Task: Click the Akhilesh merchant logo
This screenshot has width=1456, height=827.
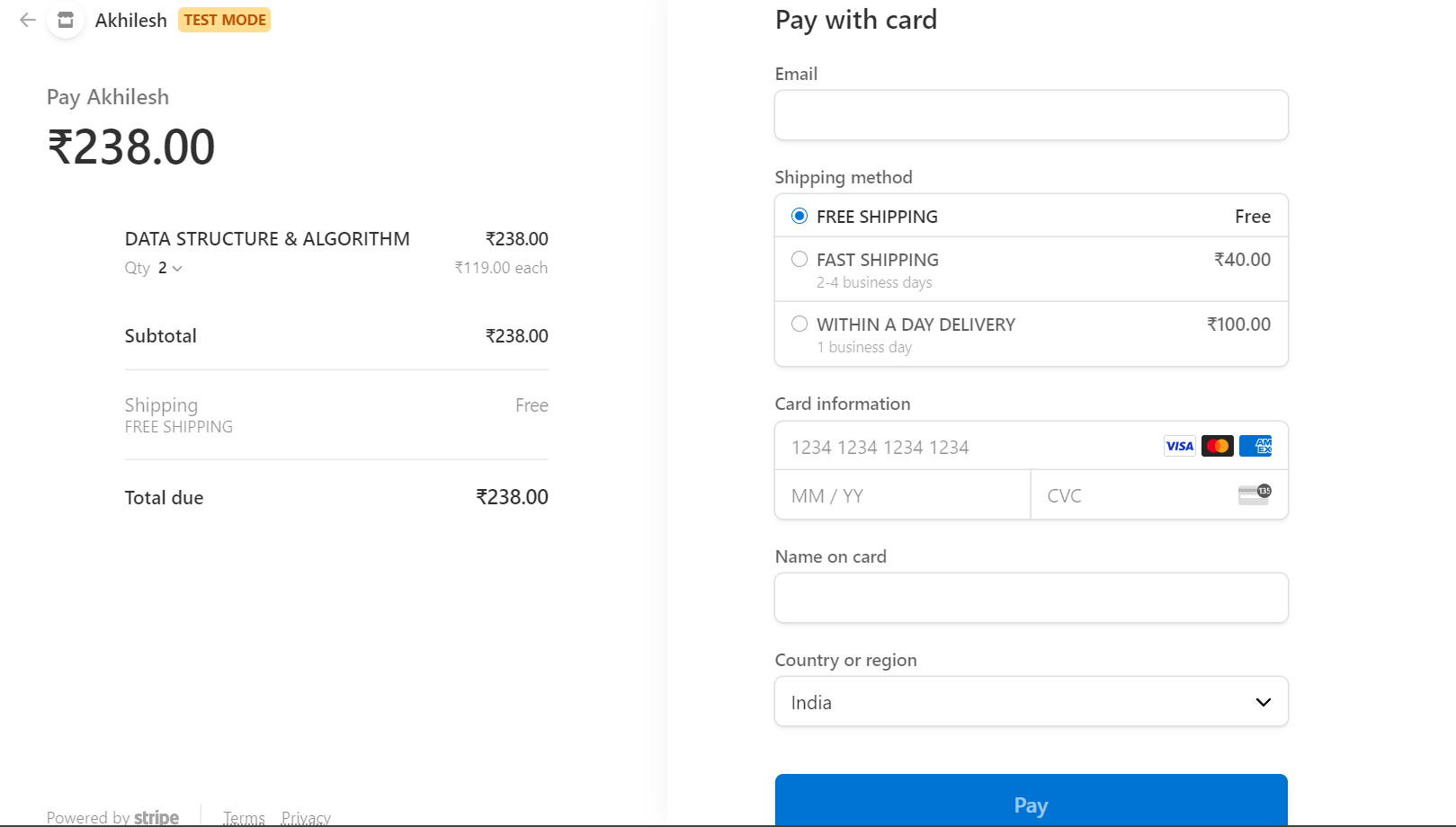Action: coord(64,20)
